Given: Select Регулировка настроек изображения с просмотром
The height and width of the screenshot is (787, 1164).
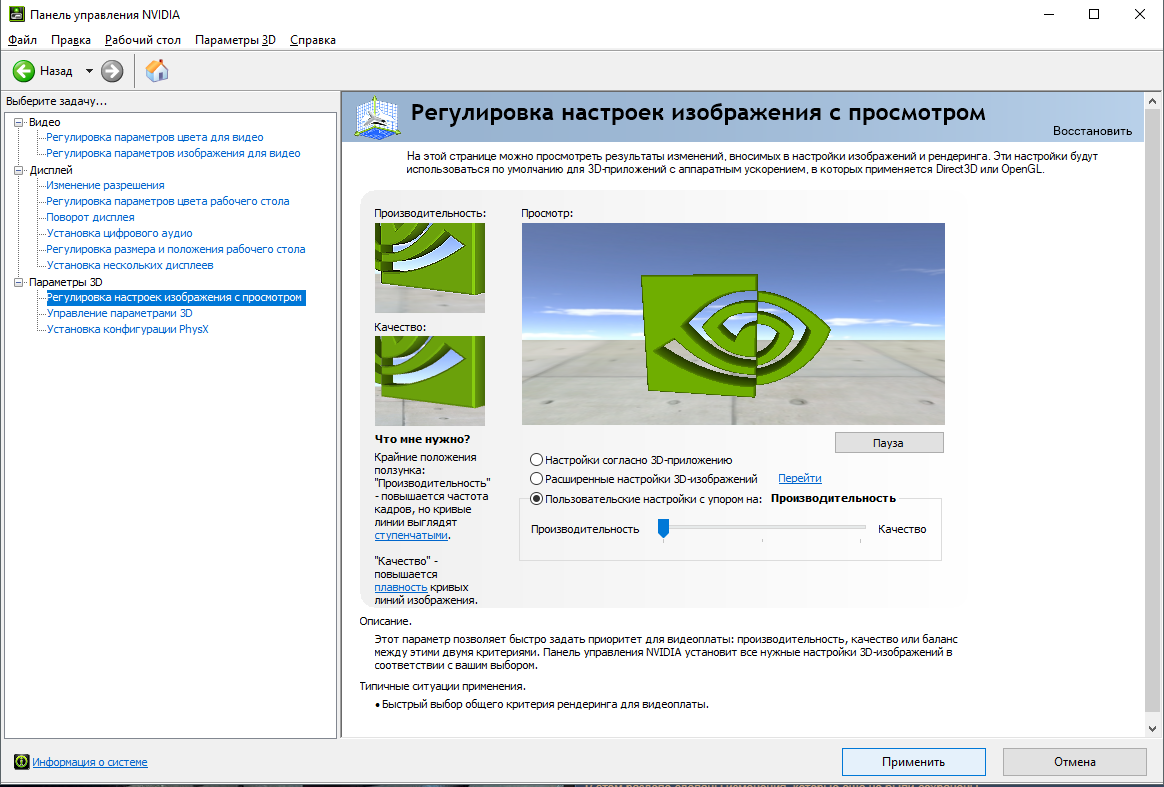Looking at the screenshot, I should pos(175,298).
